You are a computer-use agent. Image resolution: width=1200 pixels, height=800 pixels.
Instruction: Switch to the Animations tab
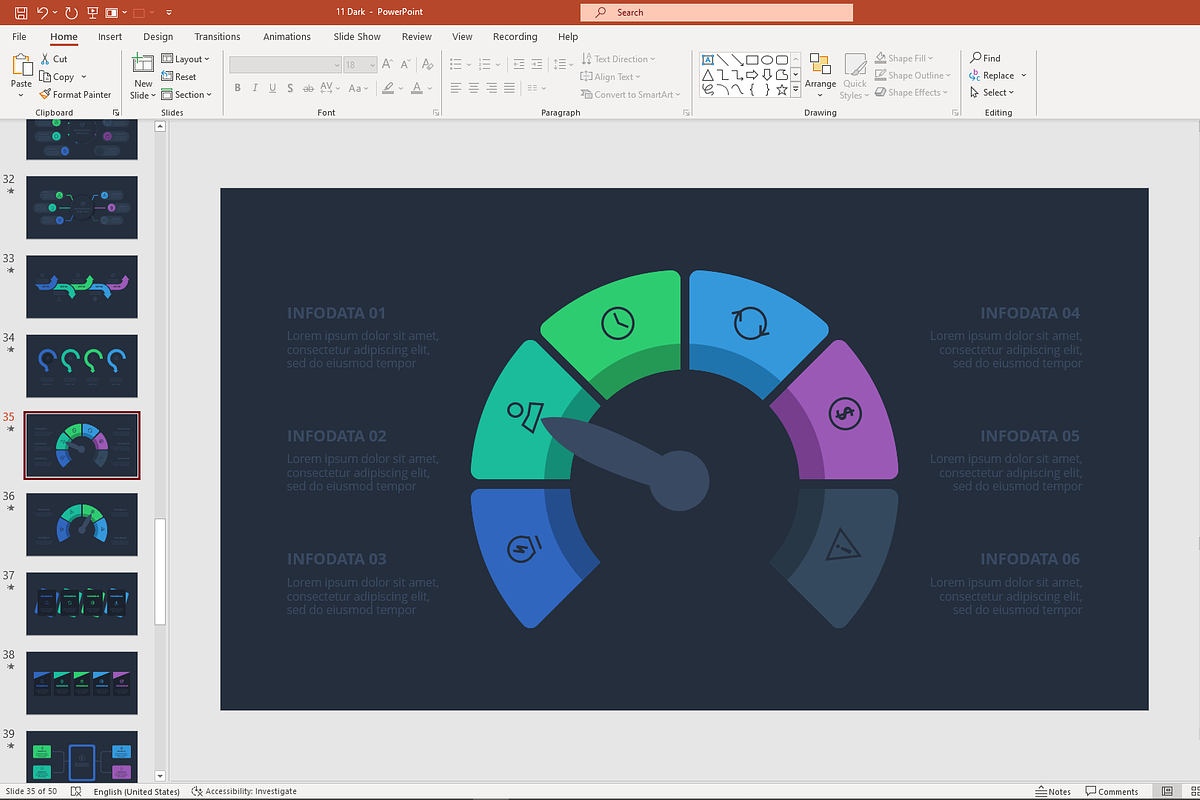pos(287,37)
